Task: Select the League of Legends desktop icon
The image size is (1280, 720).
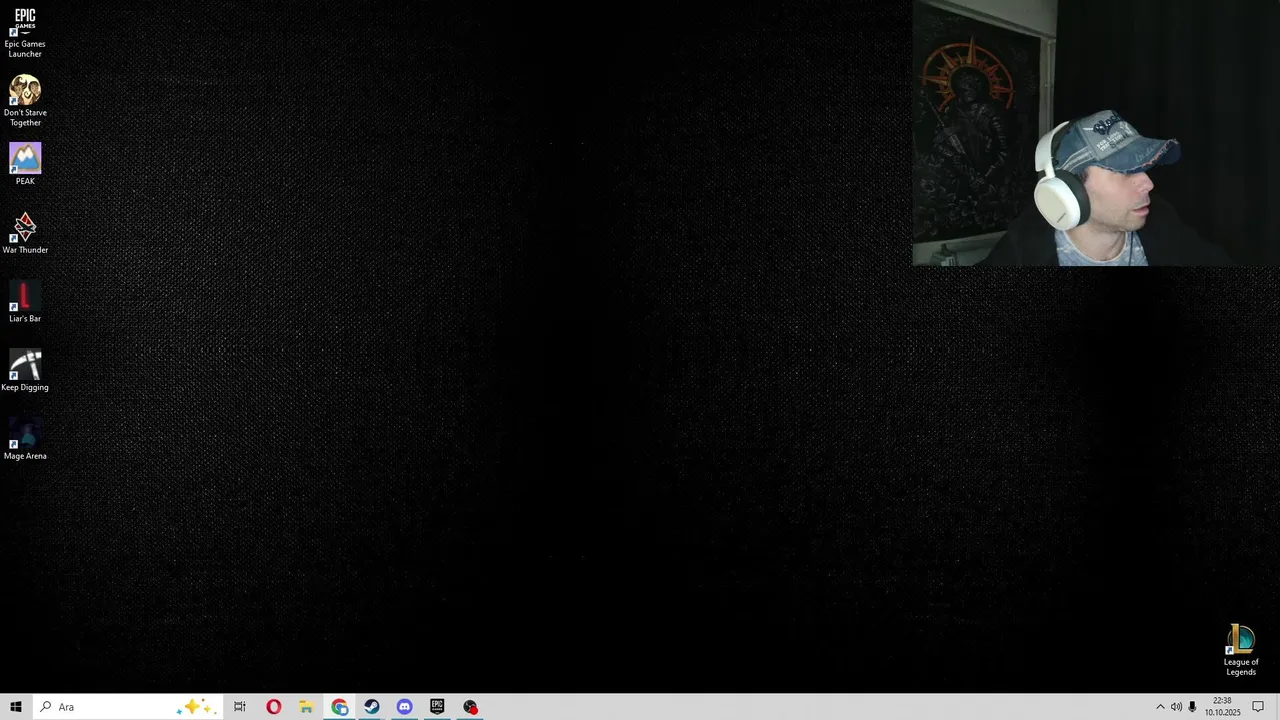Action: click(x=1241, y=650)
